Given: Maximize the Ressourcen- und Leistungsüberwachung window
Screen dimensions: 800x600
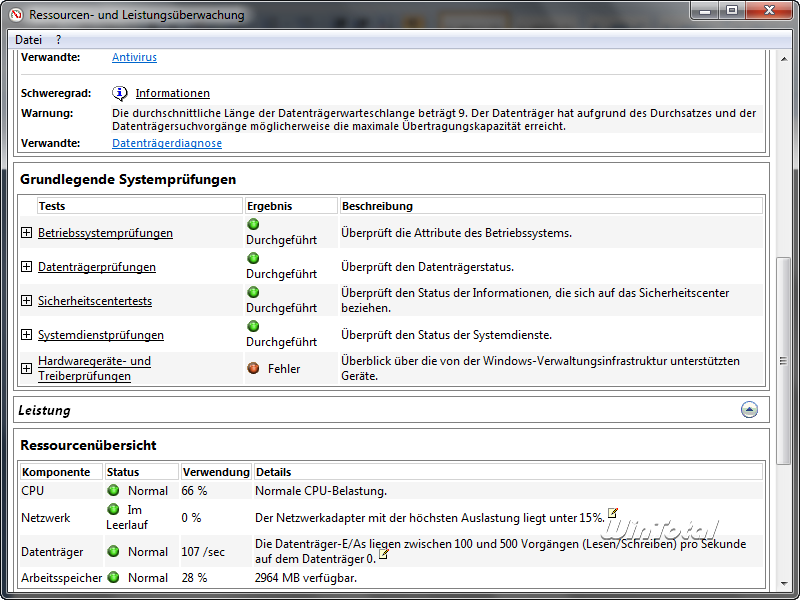Looking at the screenshot, I should pyautogui.click(x=732, y=10).
